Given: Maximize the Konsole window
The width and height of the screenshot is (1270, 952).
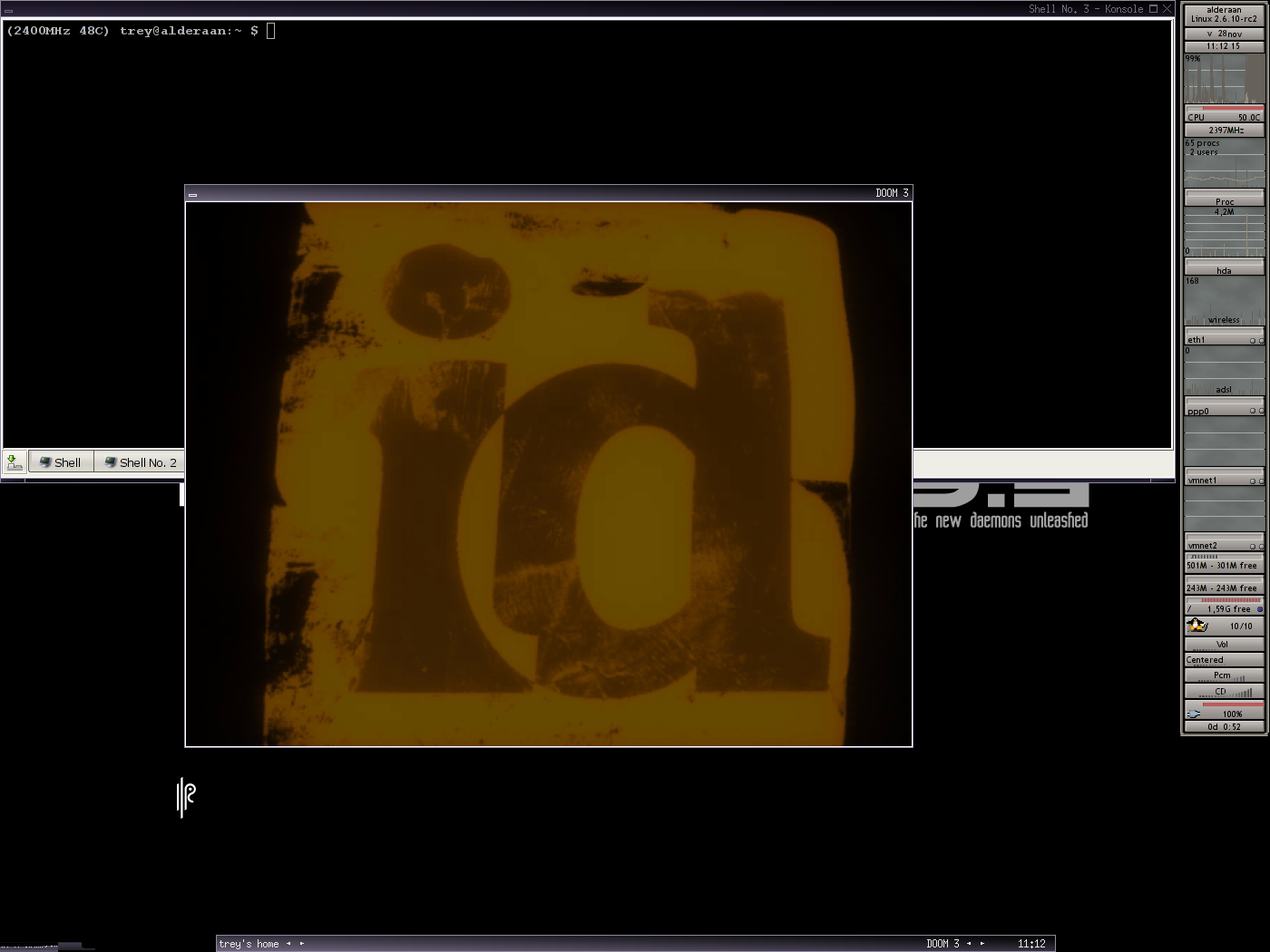Looking at the screenshot, I should coord(1153,9).
